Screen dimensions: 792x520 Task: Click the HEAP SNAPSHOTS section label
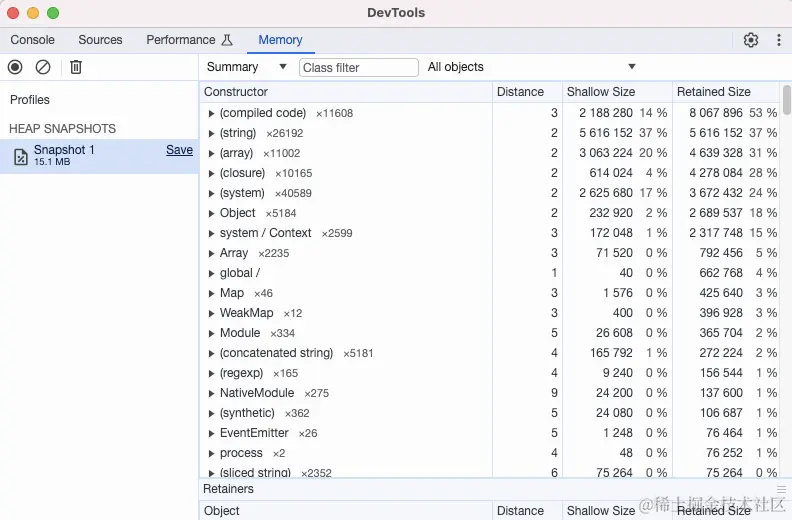(63, 129)
